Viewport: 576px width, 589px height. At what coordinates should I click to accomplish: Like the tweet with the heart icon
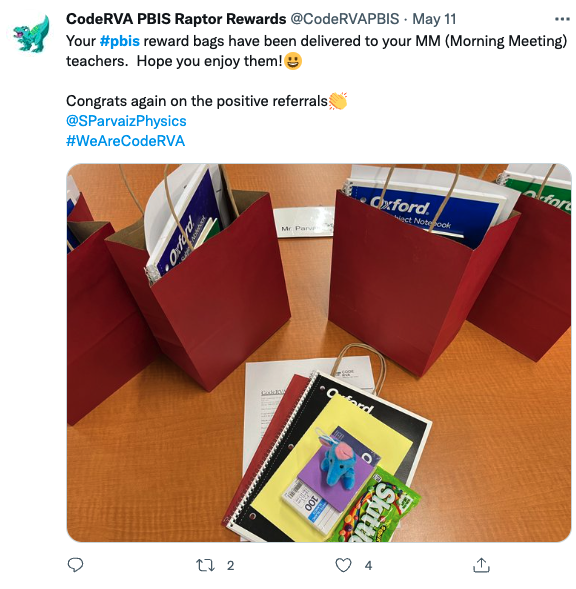coord(343,565)
